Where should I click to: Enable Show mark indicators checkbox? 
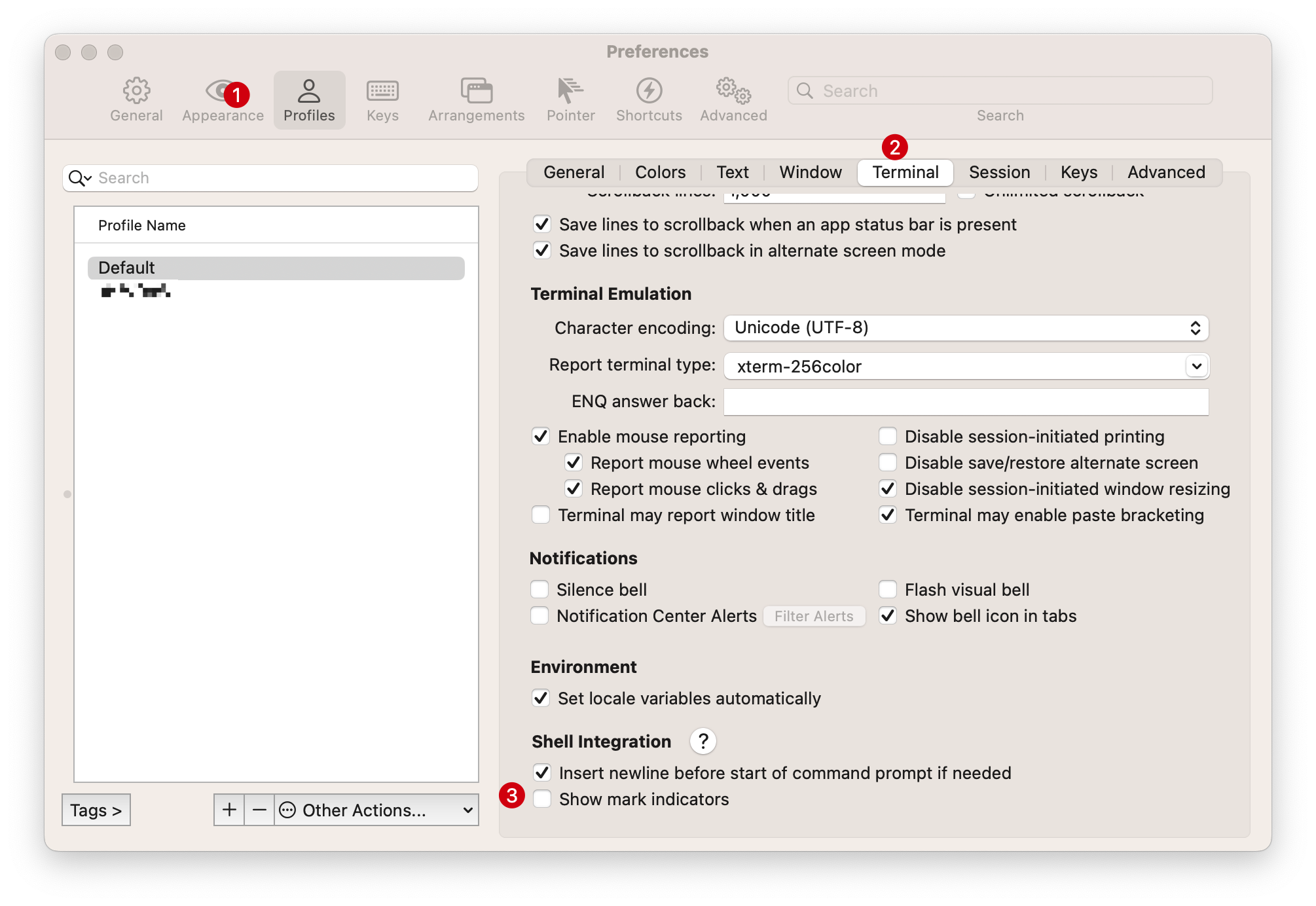point(542,799)
